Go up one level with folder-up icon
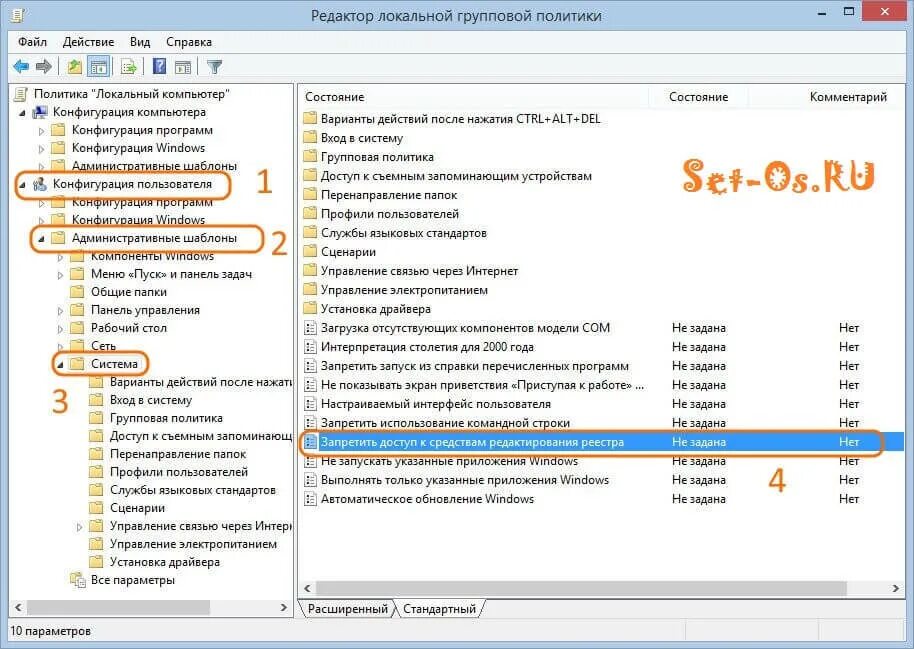 pos(74,66)
